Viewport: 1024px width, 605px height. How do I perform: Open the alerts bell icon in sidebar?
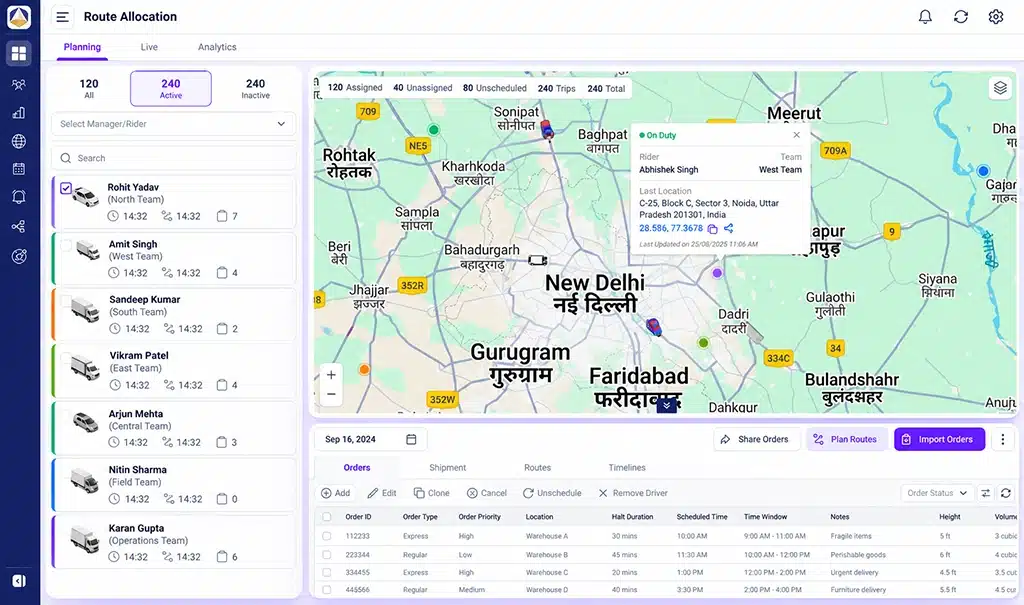click(19, 197)
